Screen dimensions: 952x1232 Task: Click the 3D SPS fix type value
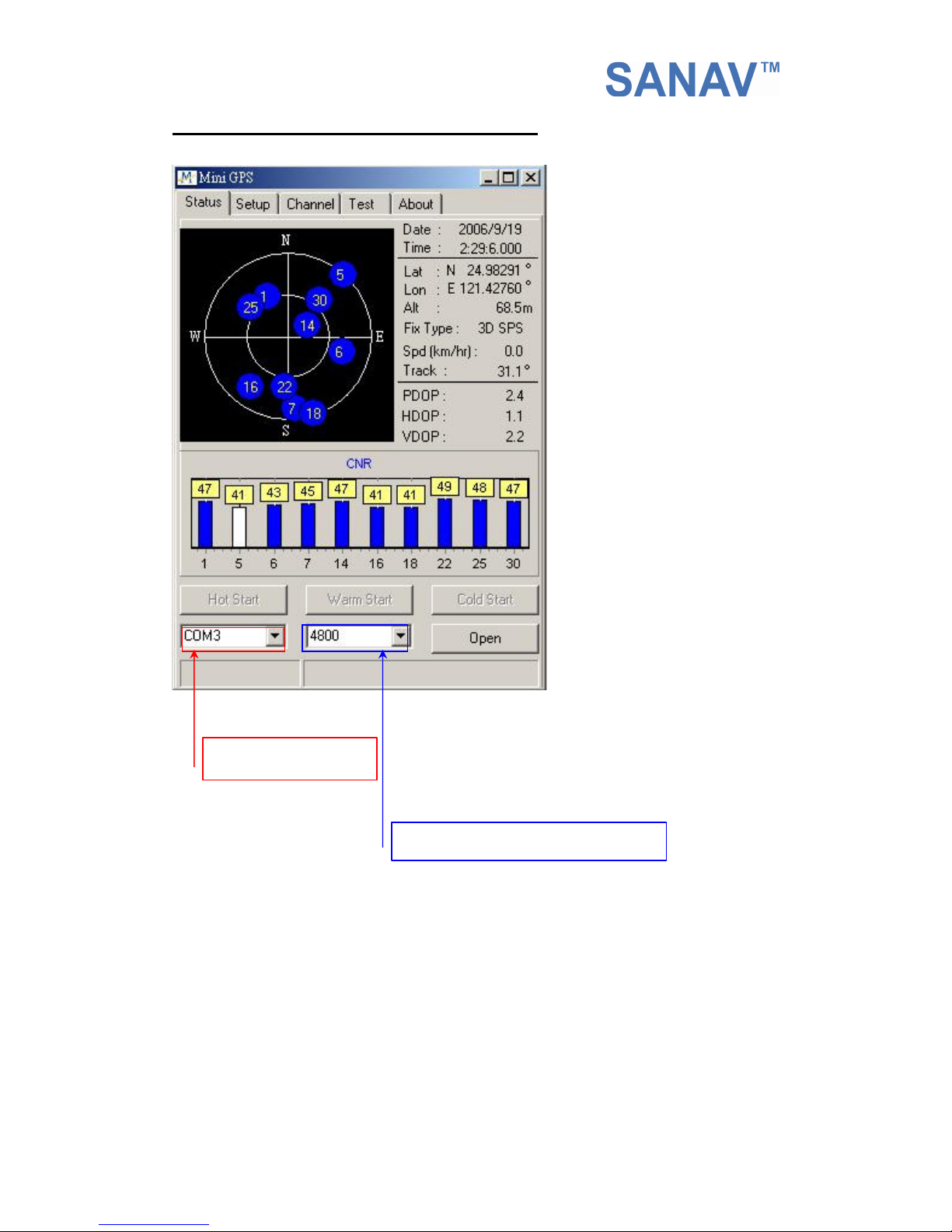click(500, 328)
